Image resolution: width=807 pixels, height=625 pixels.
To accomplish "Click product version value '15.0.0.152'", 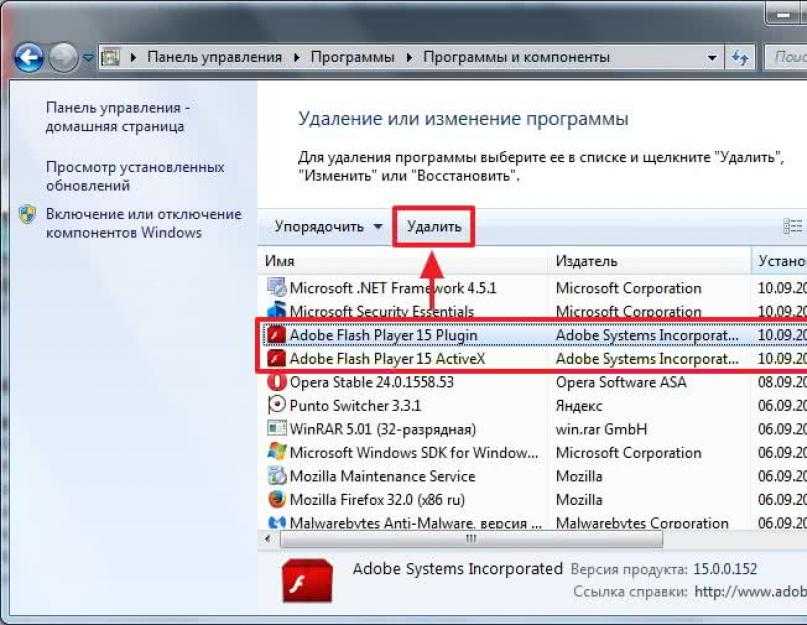I will click(725, 569).
